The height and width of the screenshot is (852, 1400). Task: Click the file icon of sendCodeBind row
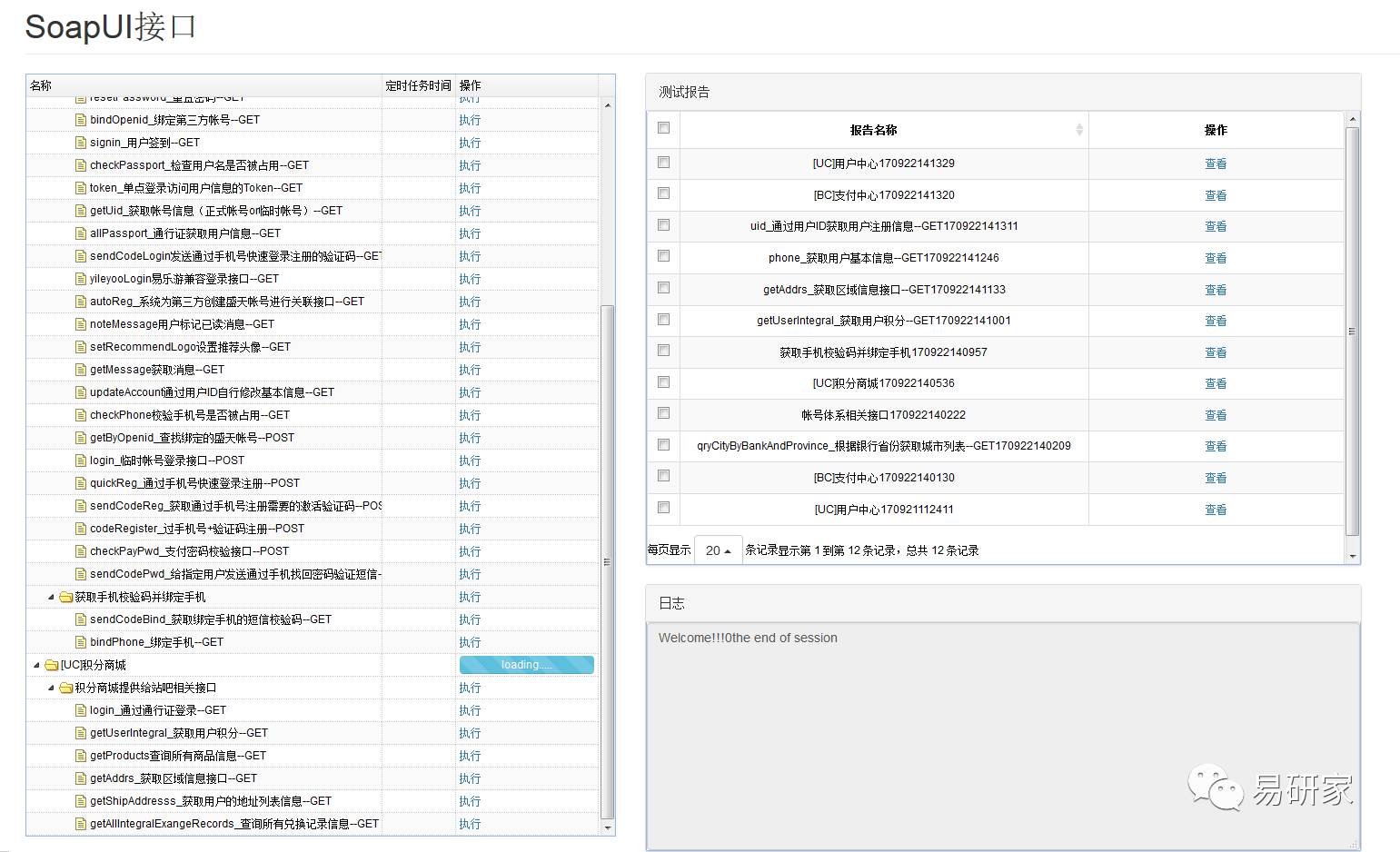[81, 619]
